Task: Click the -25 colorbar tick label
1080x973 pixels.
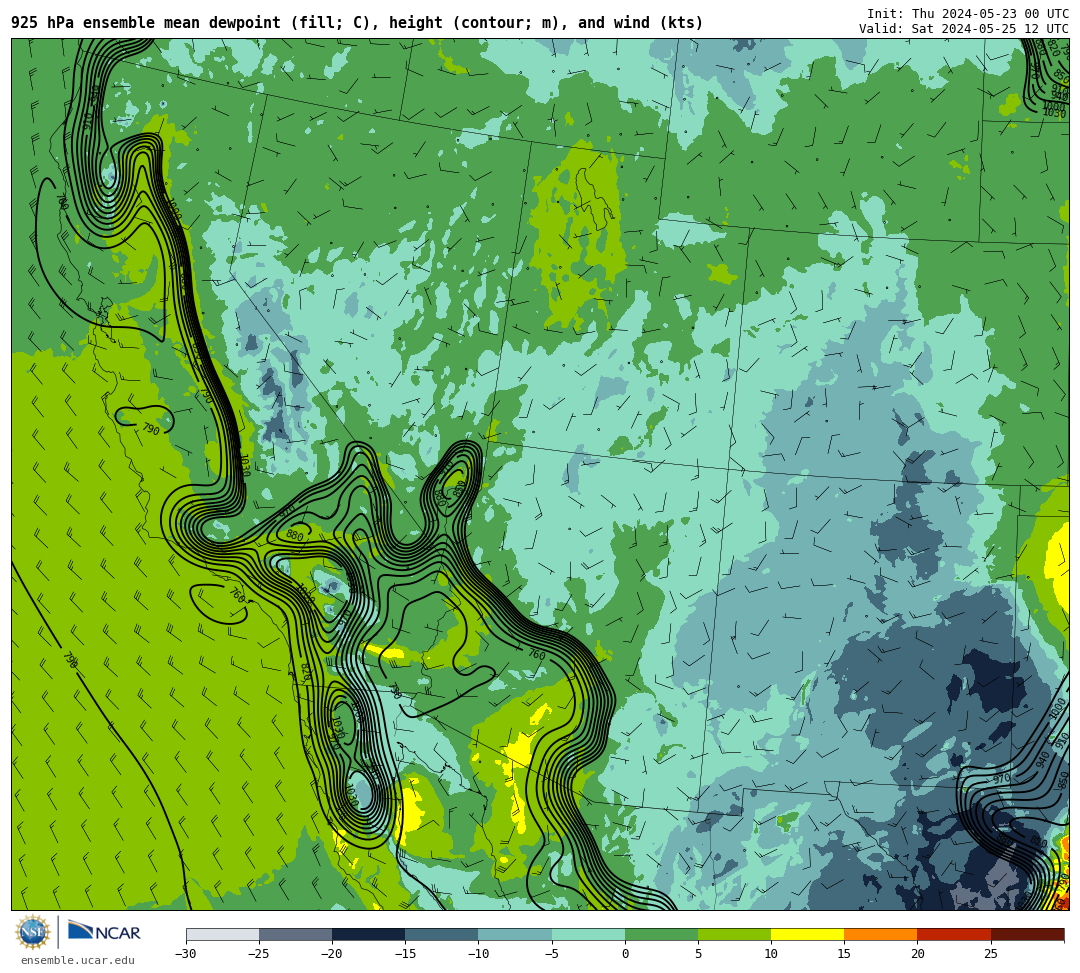Action: (259, 954)
